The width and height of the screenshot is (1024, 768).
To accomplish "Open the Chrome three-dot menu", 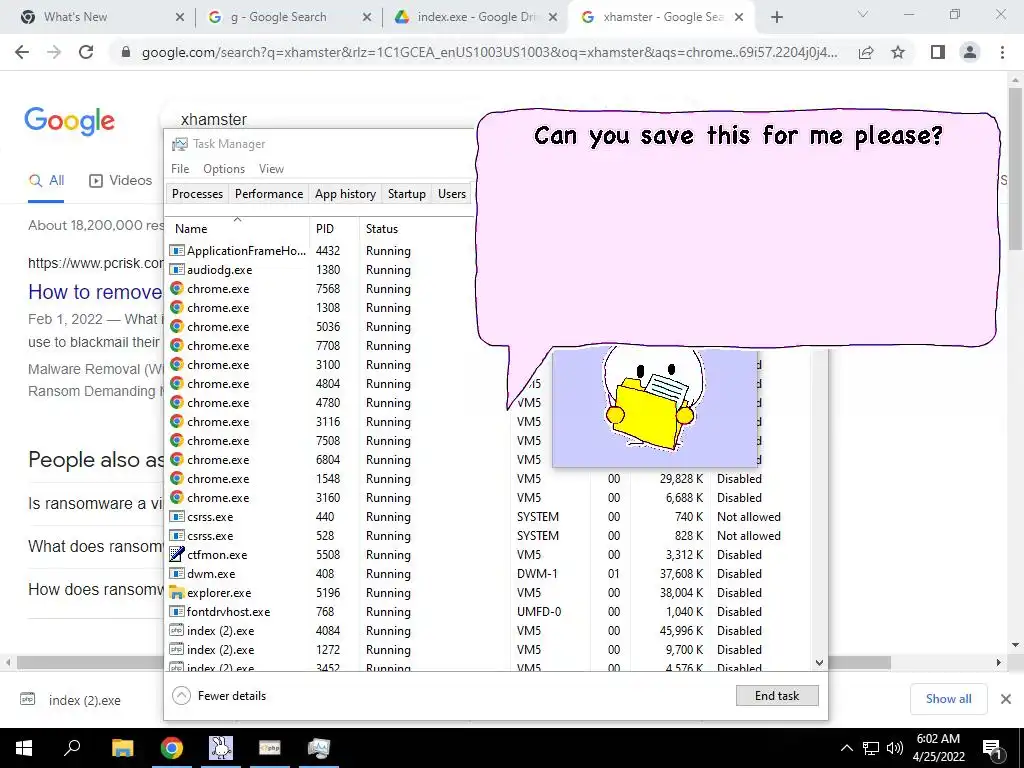I will point(1002,52).
